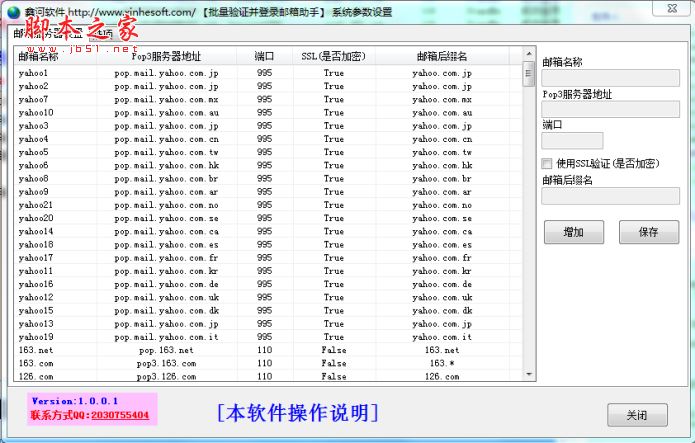
Task: Click the Pop3服务器地址 column header
Action: coord(165,57)
